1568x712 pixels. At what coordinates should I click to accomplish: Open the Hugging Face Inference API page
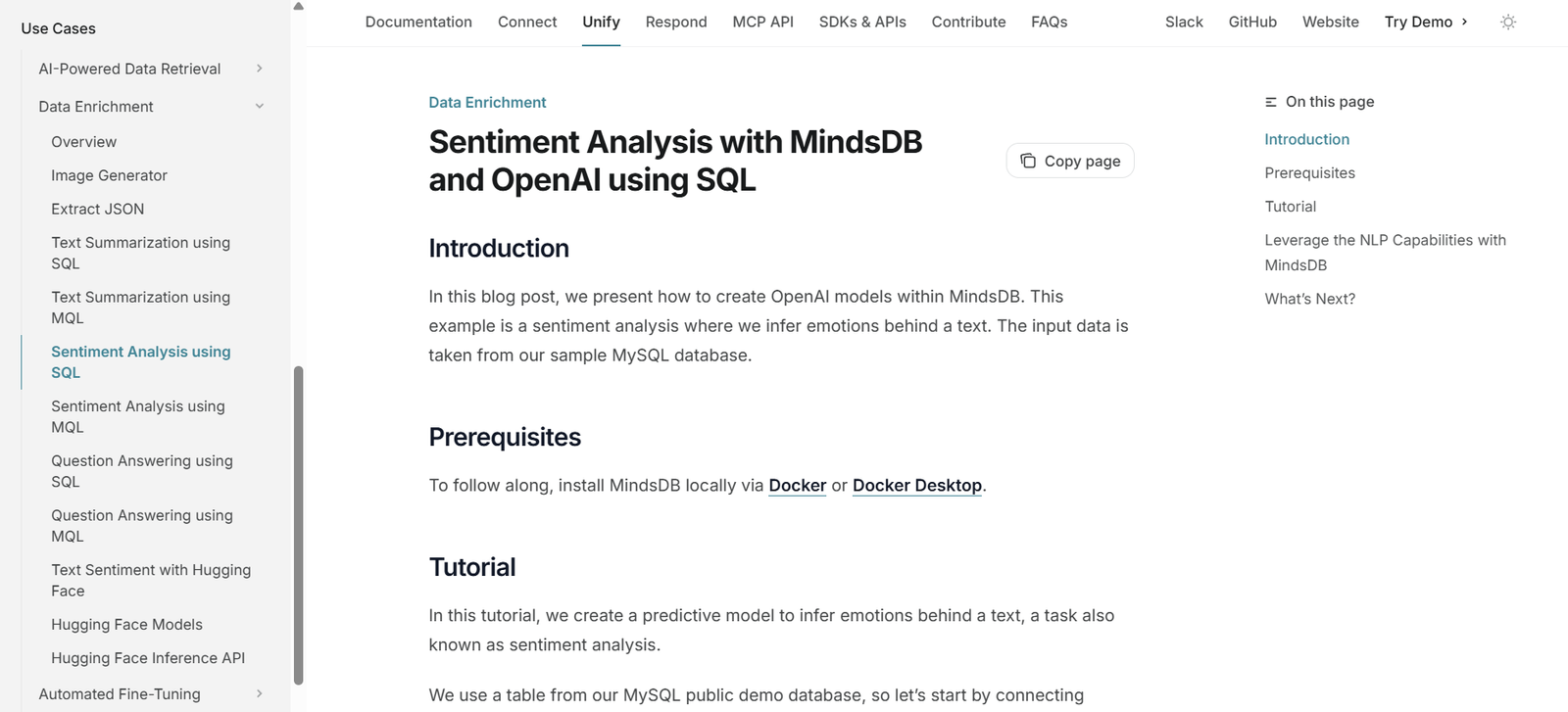click(148, 657)
